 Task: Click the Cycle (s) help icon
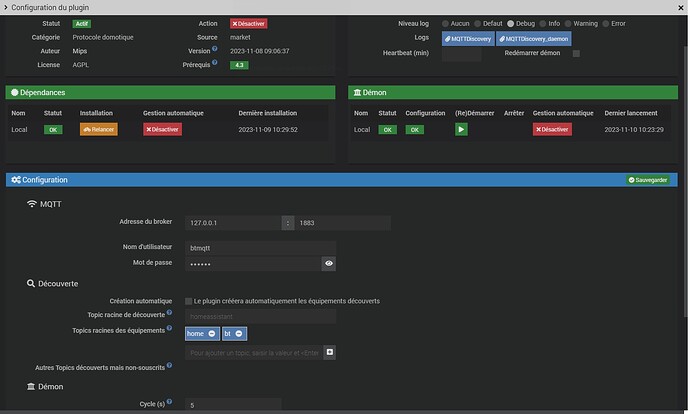point(169,402)
